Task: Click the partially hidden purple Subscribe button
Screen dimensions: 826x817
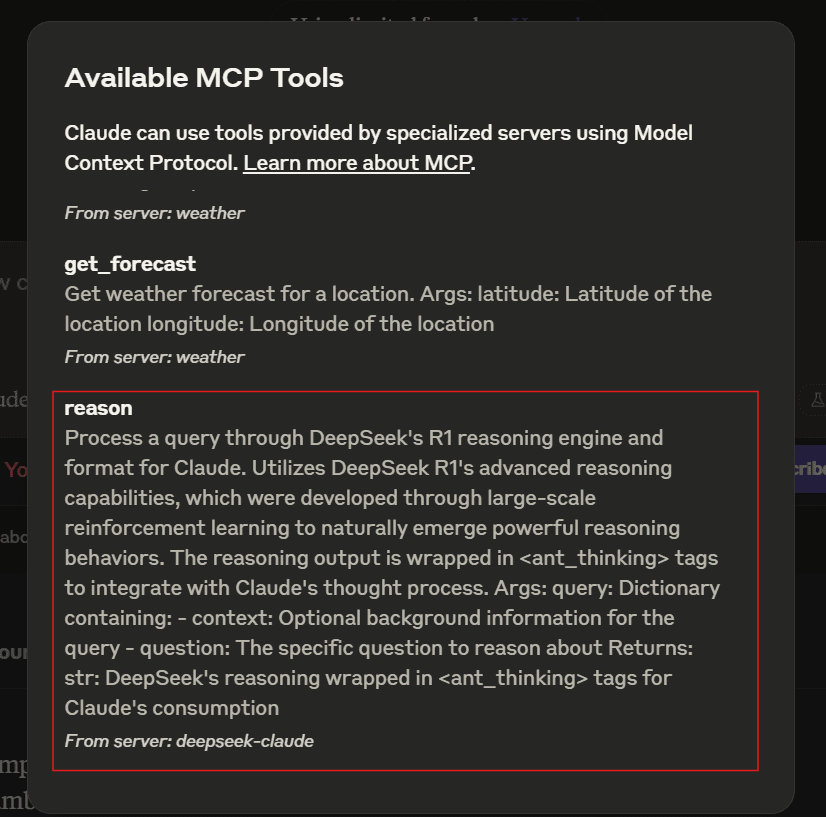Action: (810, 468)
